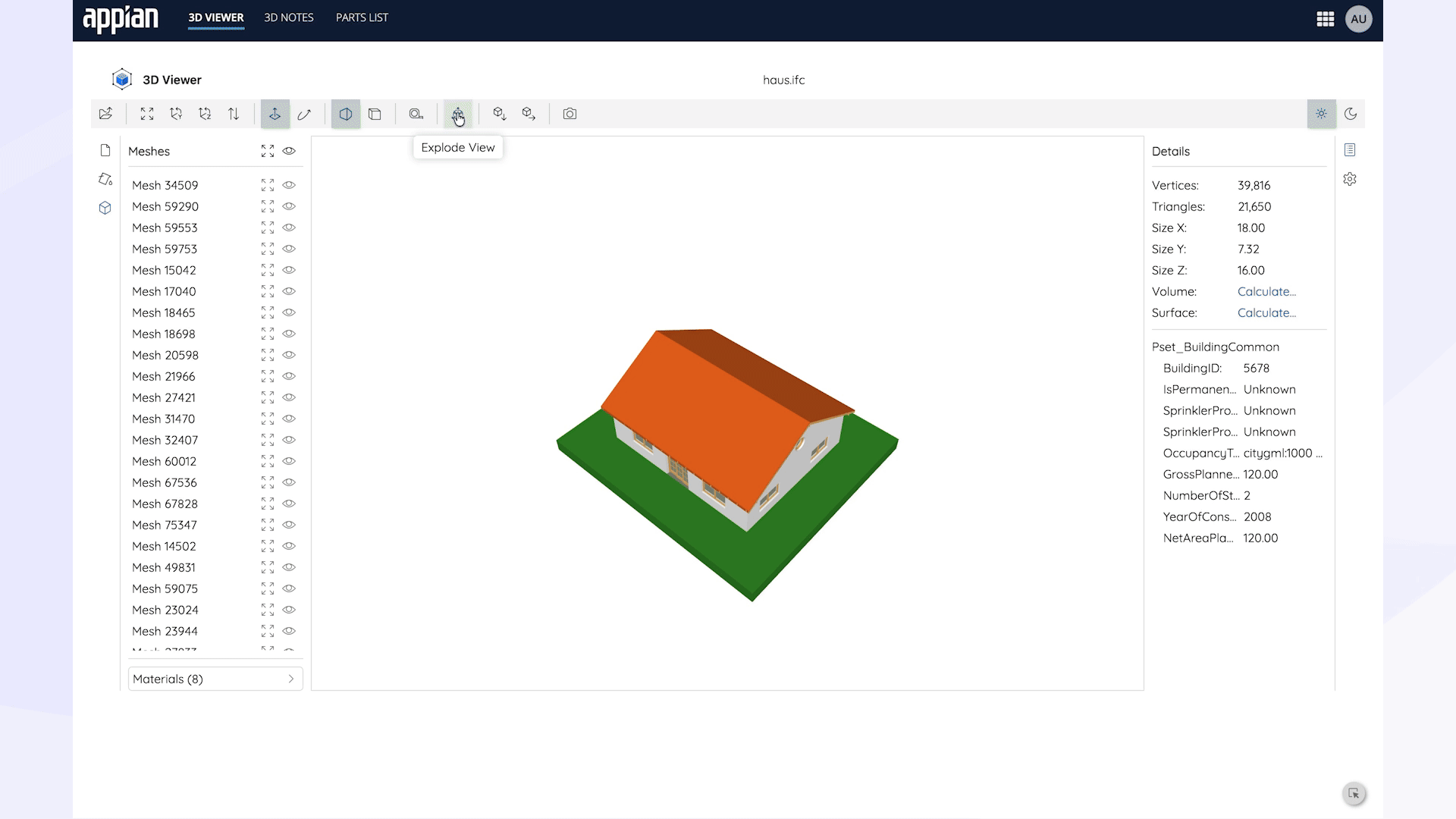Viewport: 1456px width, 819px height.
Task: Click the Fit model to window icon
Action: coord(147,114)
